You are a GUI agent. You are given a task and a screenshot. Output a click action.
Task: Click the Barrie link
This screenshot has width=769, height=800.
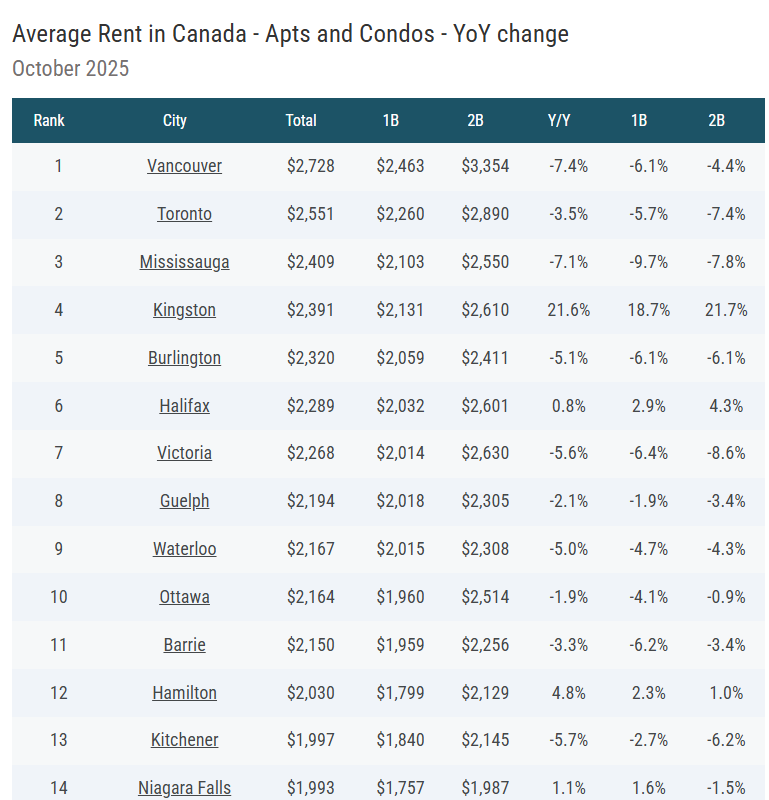[184, 645]
